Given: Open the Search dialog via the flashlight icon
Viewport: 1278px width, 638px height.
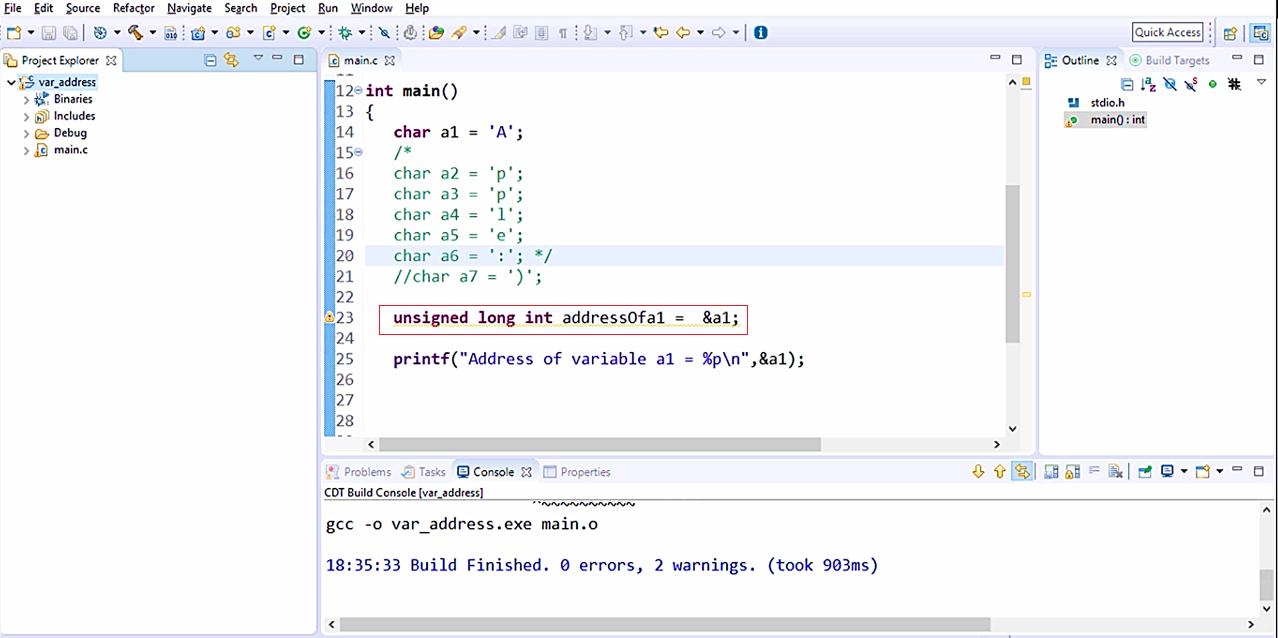Looking at the screenshot, I should (458, 32).
